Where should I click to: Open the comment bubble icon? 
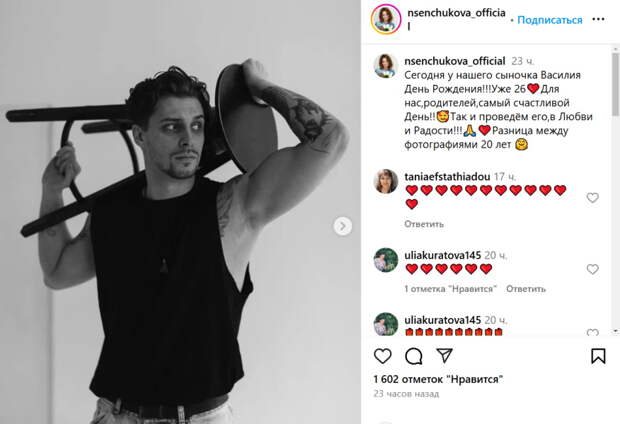[x=414, y=356]
